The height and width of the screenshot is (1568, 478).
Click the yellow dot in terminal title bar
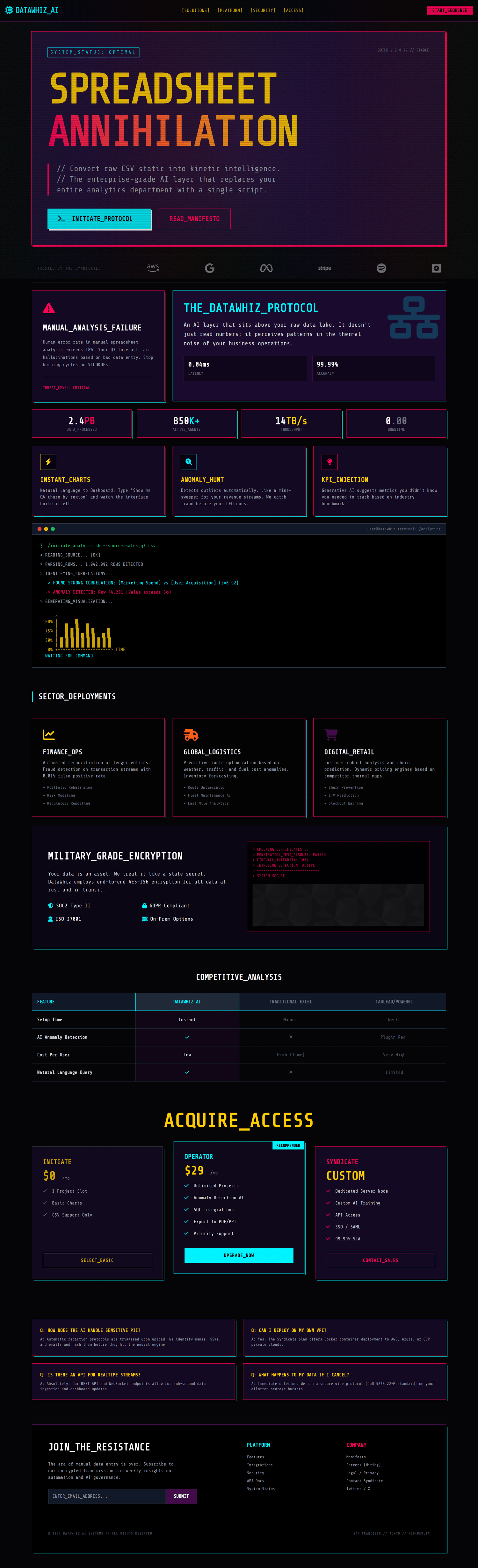[46, 529]
